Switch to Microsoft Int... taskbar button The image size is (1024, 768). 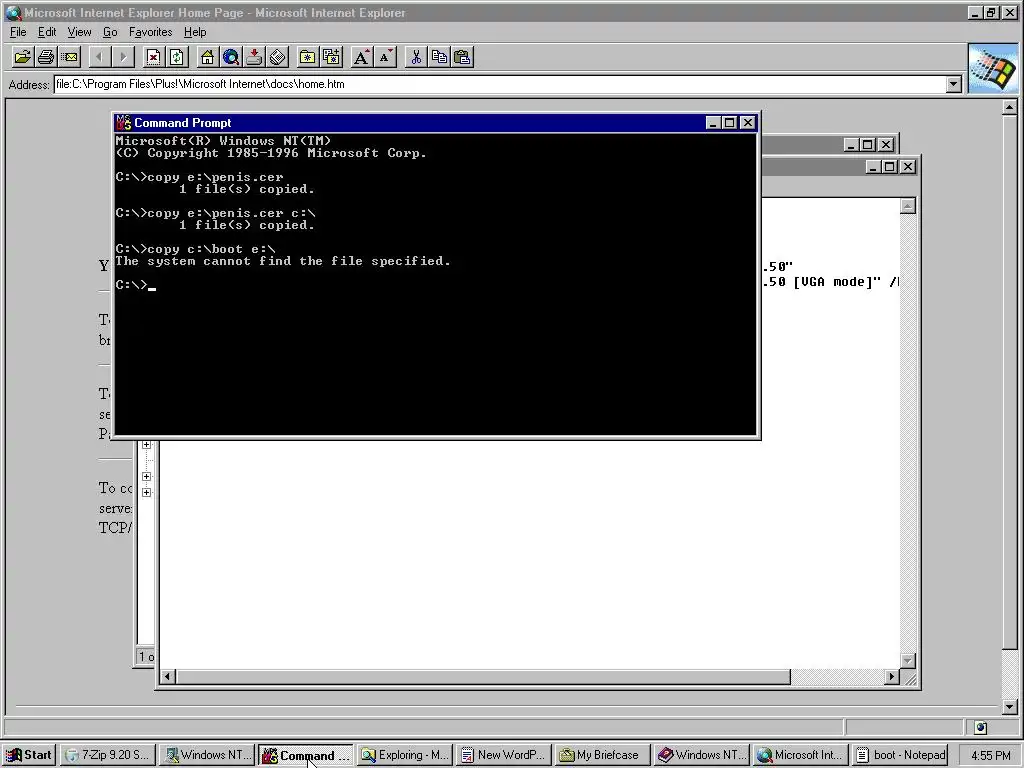coord(801,755)
